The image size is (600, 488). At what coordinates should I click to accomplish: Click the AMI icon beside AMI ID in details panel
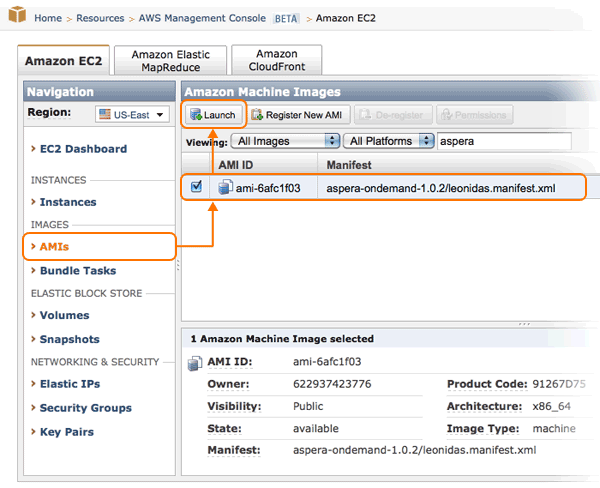[x=195, y=363]
